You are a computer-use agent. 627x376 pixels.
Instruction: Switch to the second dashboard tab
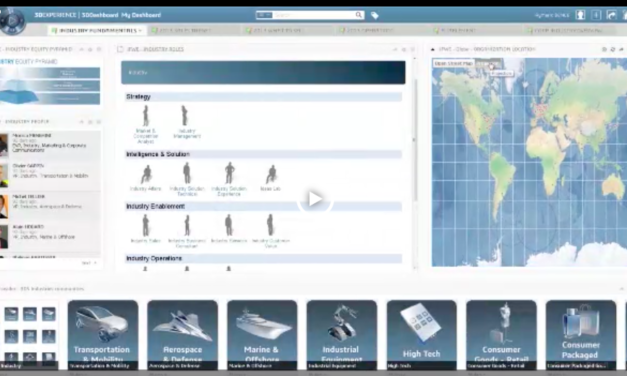tap(182, 30)
